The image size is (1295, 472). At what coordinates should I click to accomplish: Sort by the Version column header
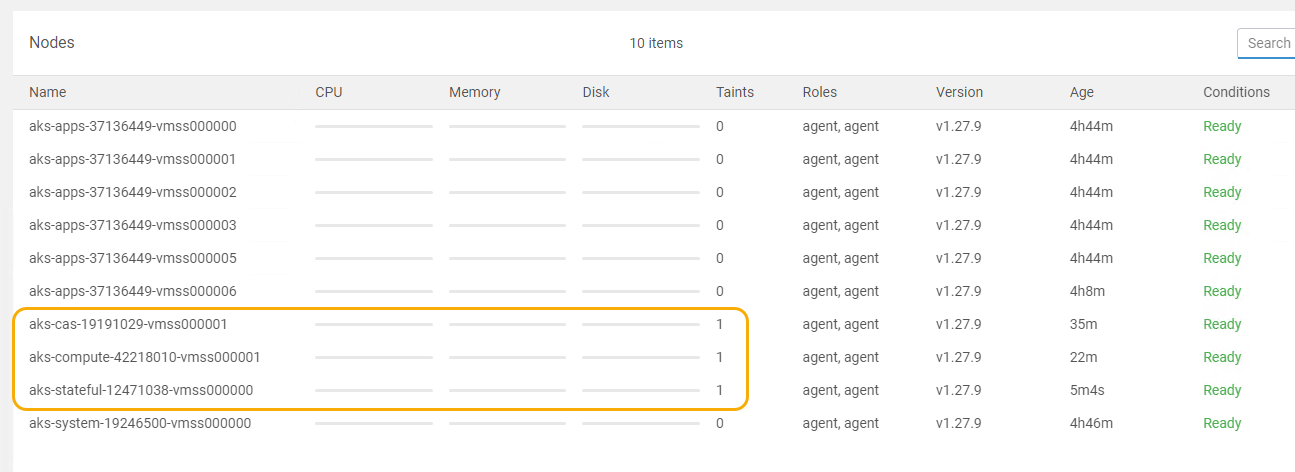coord(959,92)
